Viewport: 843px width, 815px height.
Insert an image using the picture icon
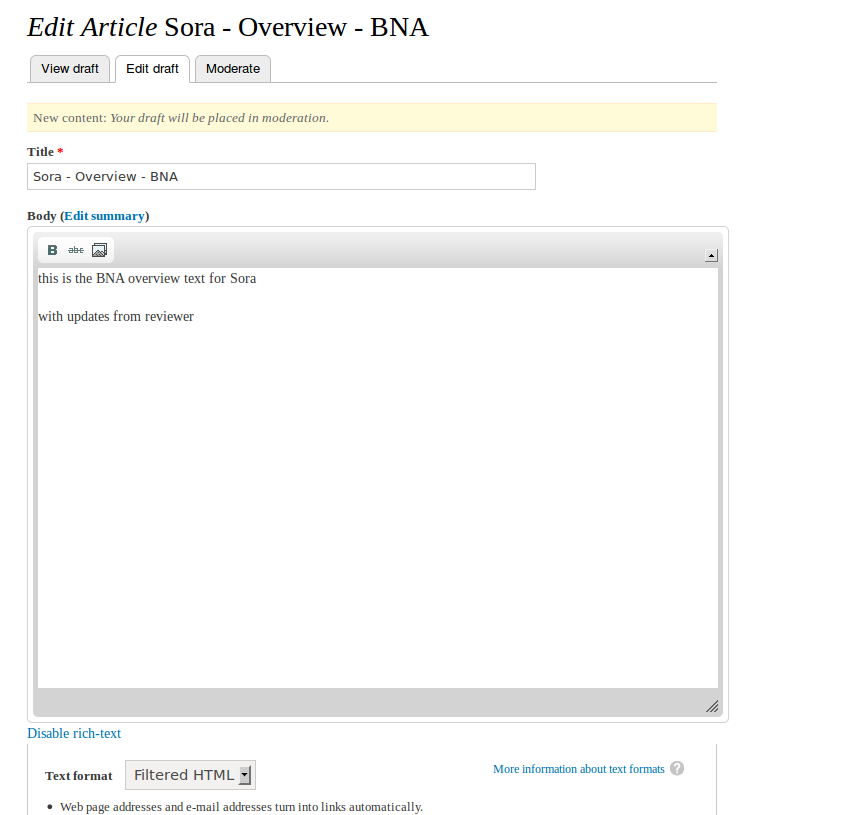(99, 249)
